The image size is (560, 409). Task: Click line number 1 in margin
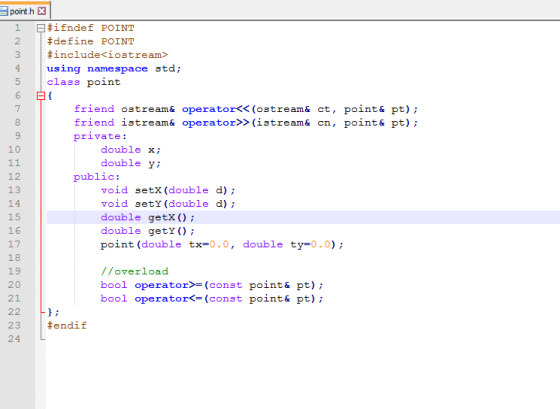17,28
